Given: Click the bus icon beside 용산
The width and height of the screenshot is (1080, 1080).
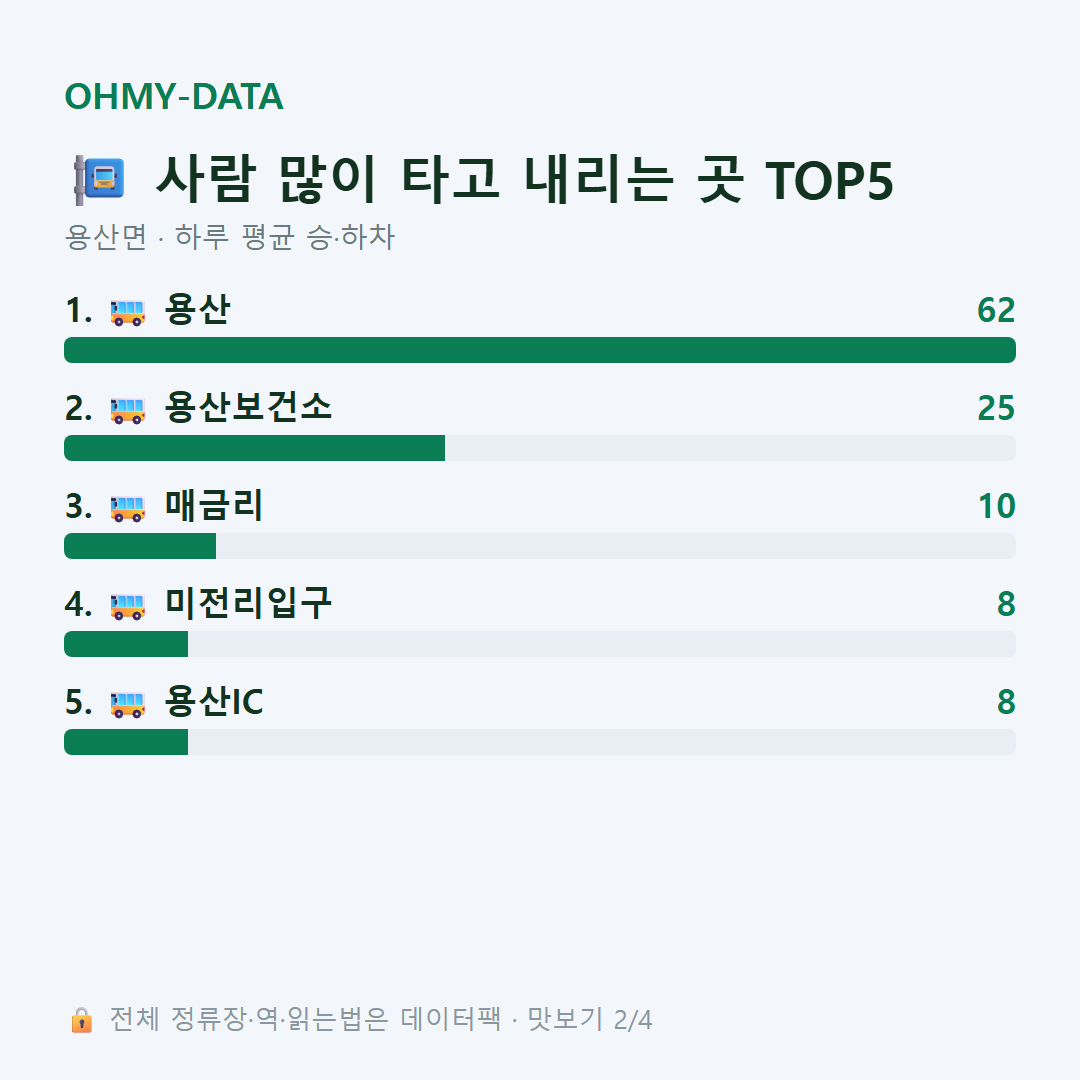Looking at the screenshot, I should (128, 312).
